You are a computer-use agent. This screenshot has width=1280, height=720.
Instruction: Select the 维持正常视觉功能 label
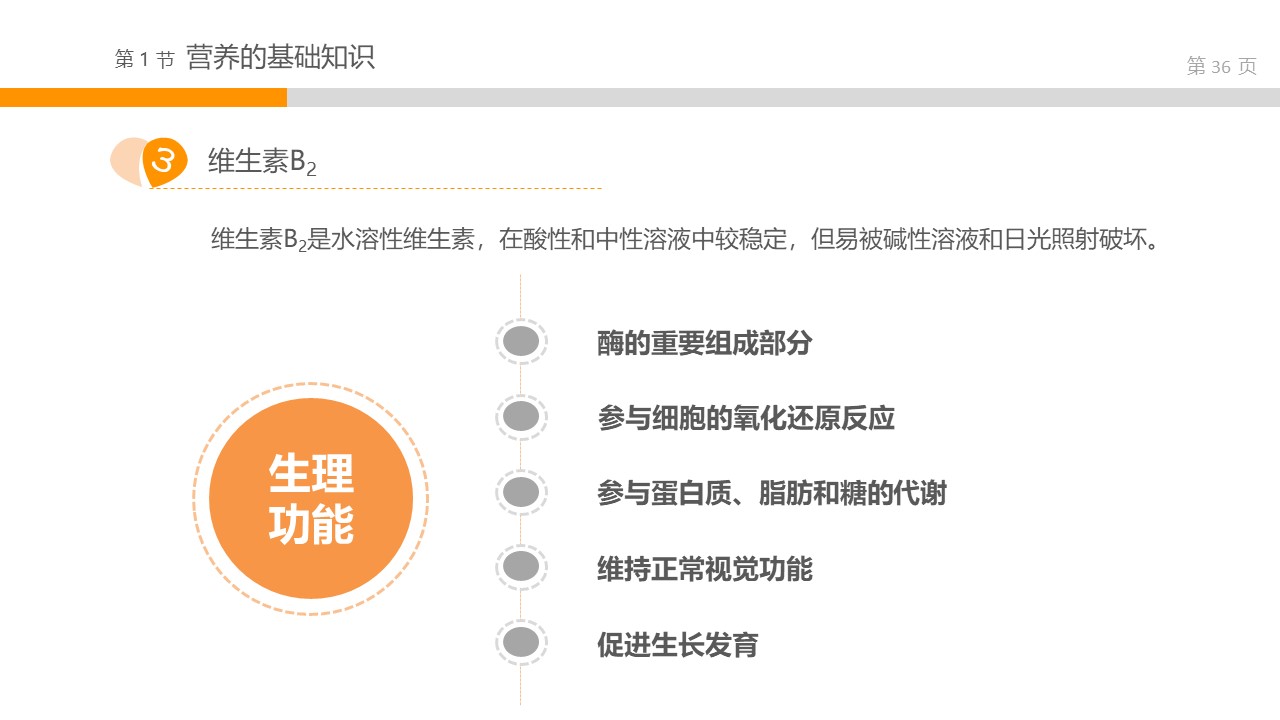[704, 569]
